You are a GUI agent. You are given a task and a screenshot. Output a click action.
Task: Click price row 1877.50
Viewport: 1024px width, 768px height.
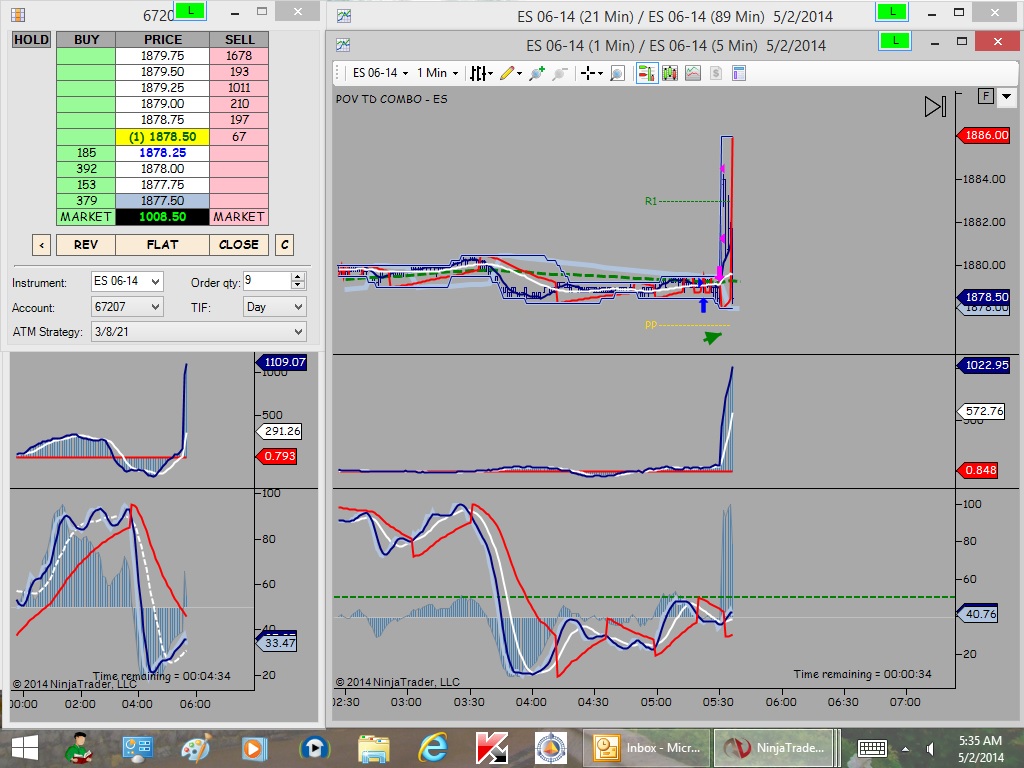[162, 201]
